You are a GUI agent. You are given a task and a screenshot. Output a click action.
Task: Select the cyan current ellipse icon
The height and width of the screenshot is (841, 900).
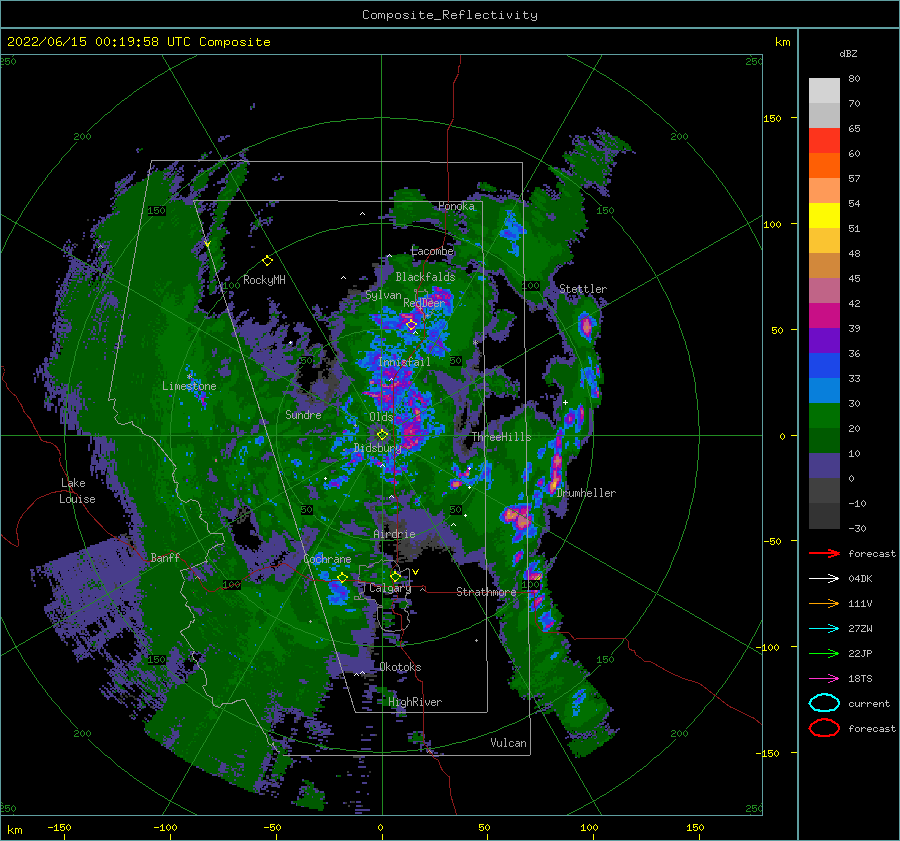point(824,703)
